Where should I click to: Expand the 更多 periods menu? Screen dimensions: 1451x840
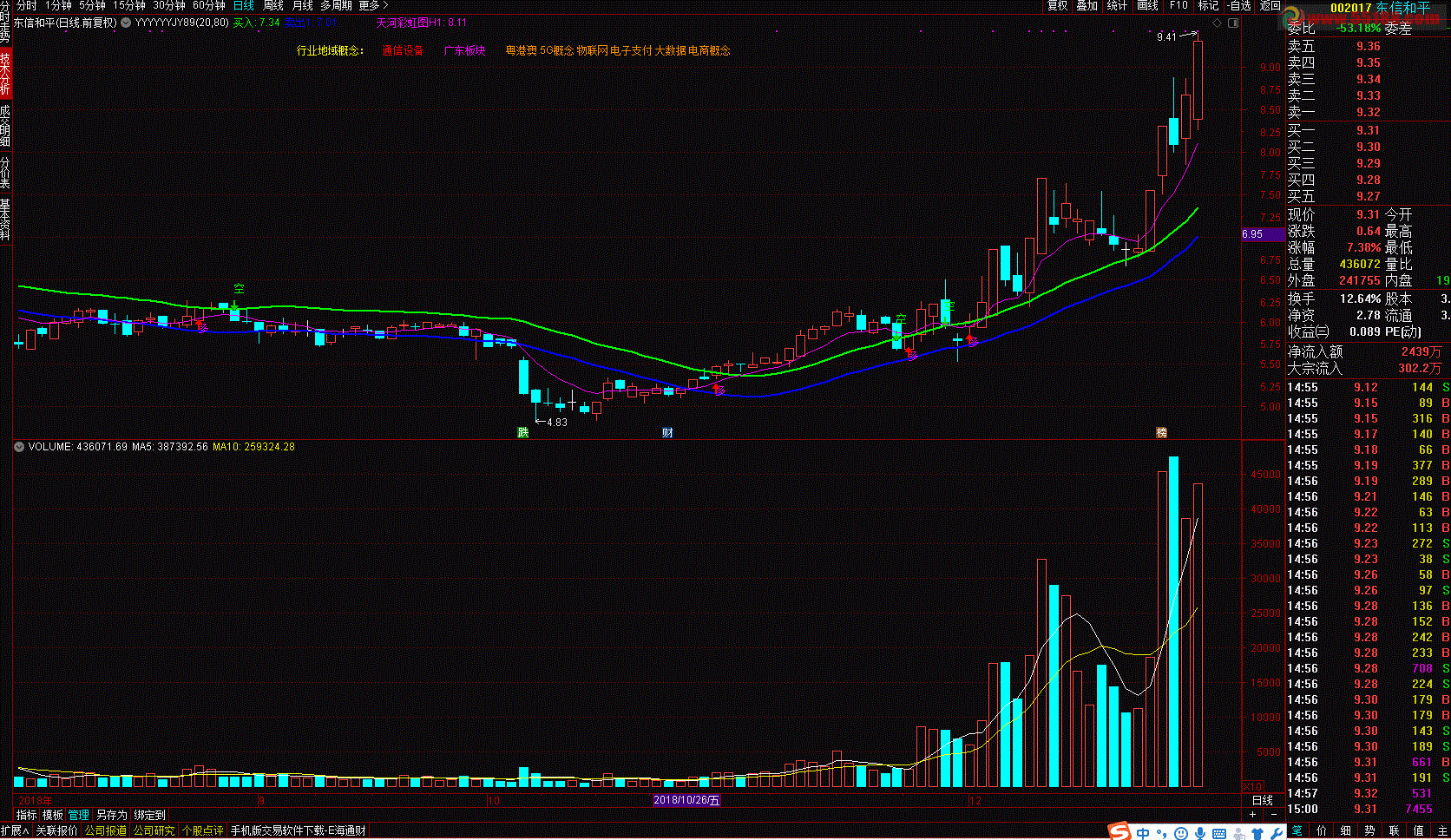[373, 5]
